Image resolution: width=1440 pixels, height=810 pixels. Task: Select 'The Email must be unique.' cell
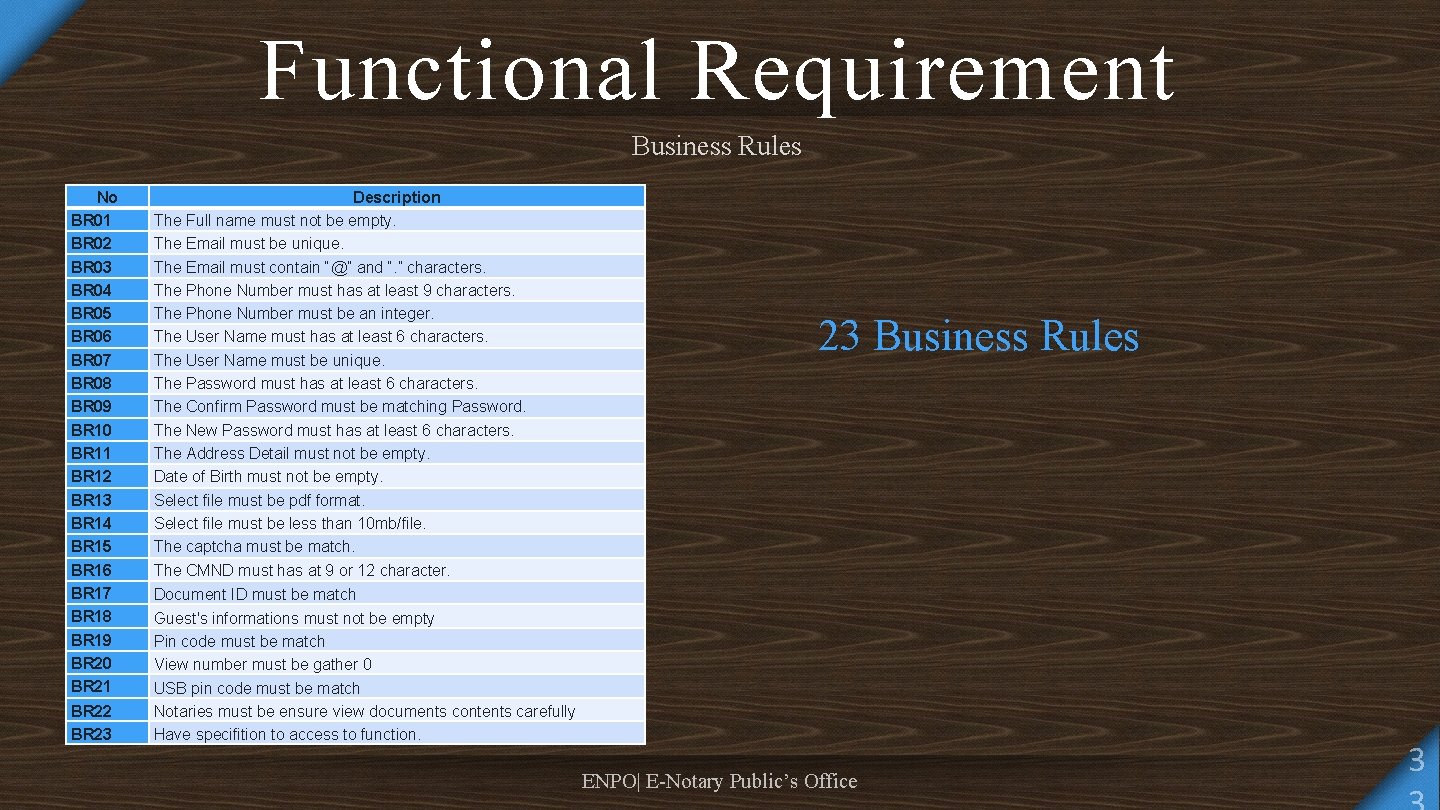tap(397, 243)
